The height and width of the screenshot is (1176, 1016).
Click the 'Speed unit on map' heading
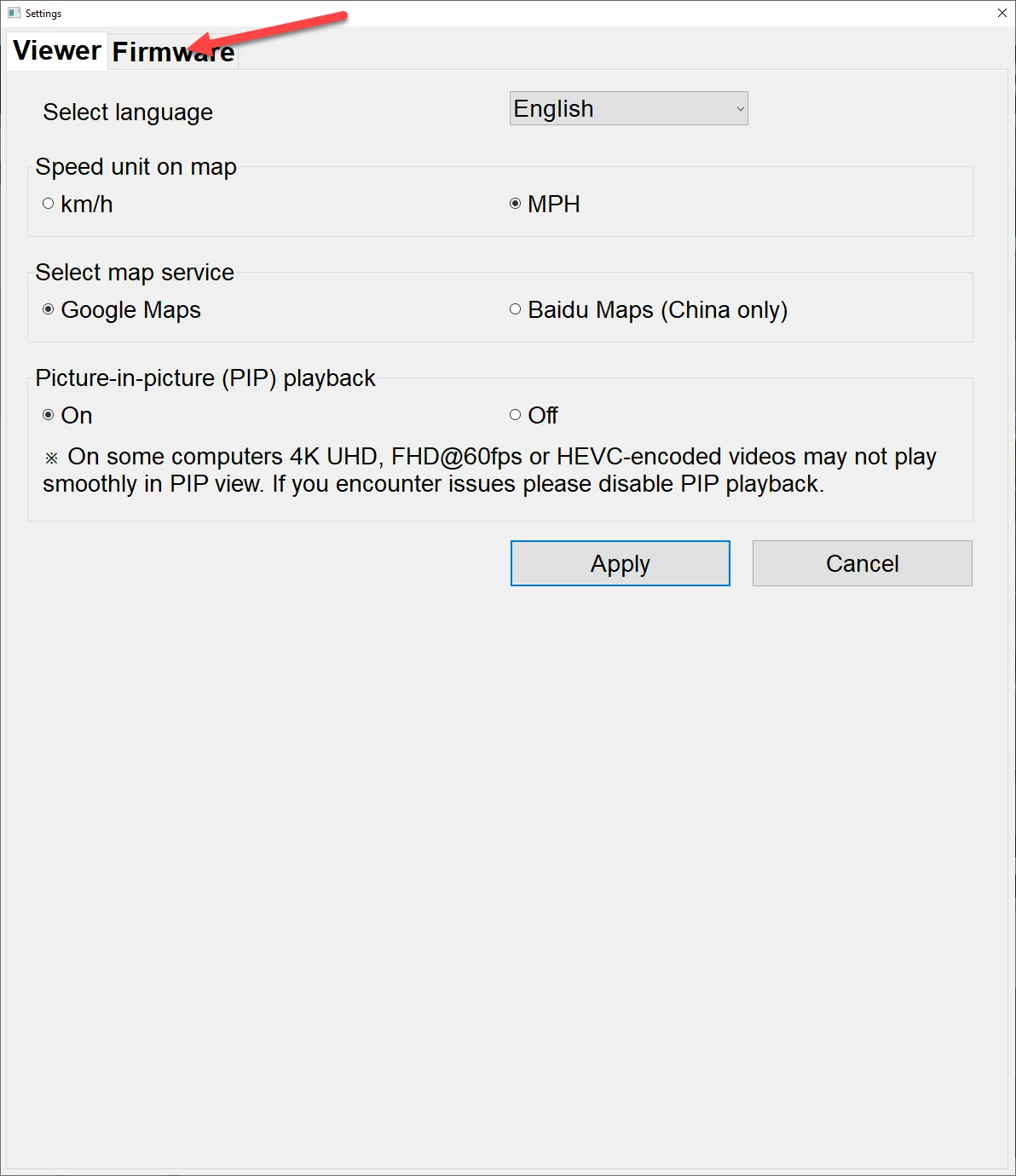136,167
